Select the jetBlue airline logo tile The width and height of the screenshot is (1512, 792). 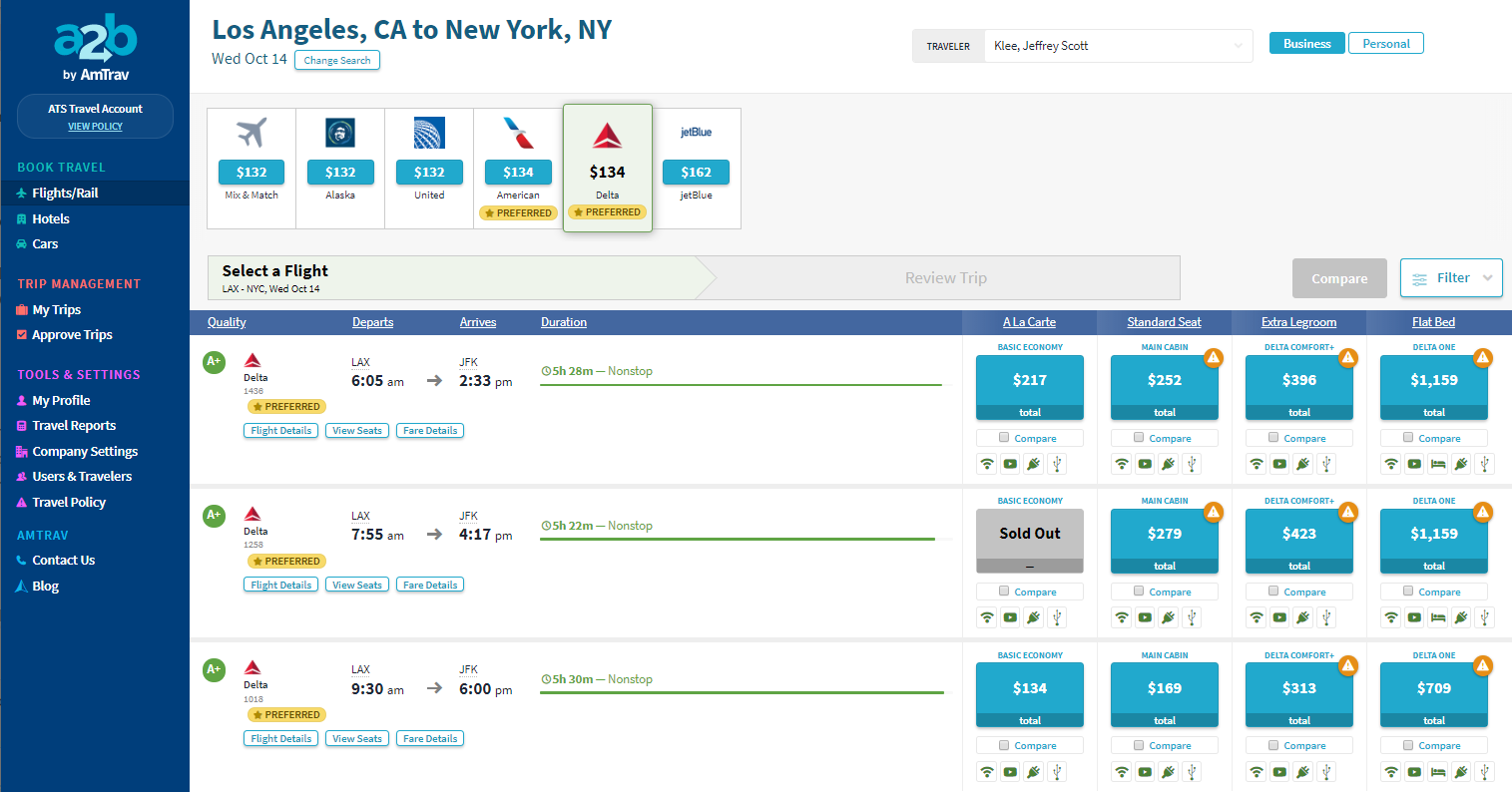click(696, 133)
